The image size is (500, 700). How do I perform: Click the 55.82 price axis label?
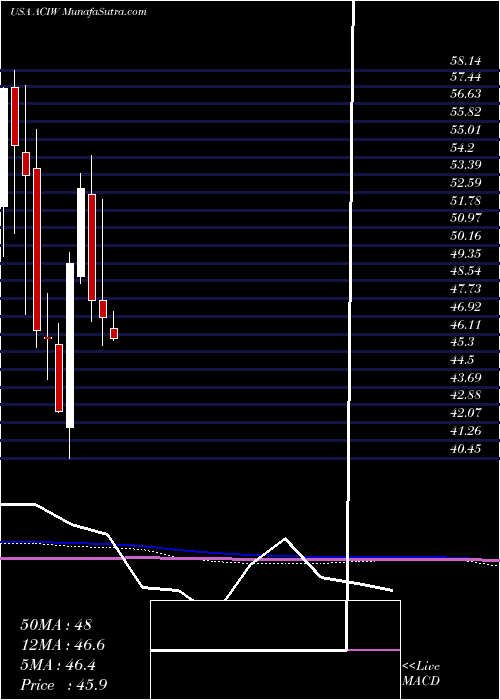point(466,112)
